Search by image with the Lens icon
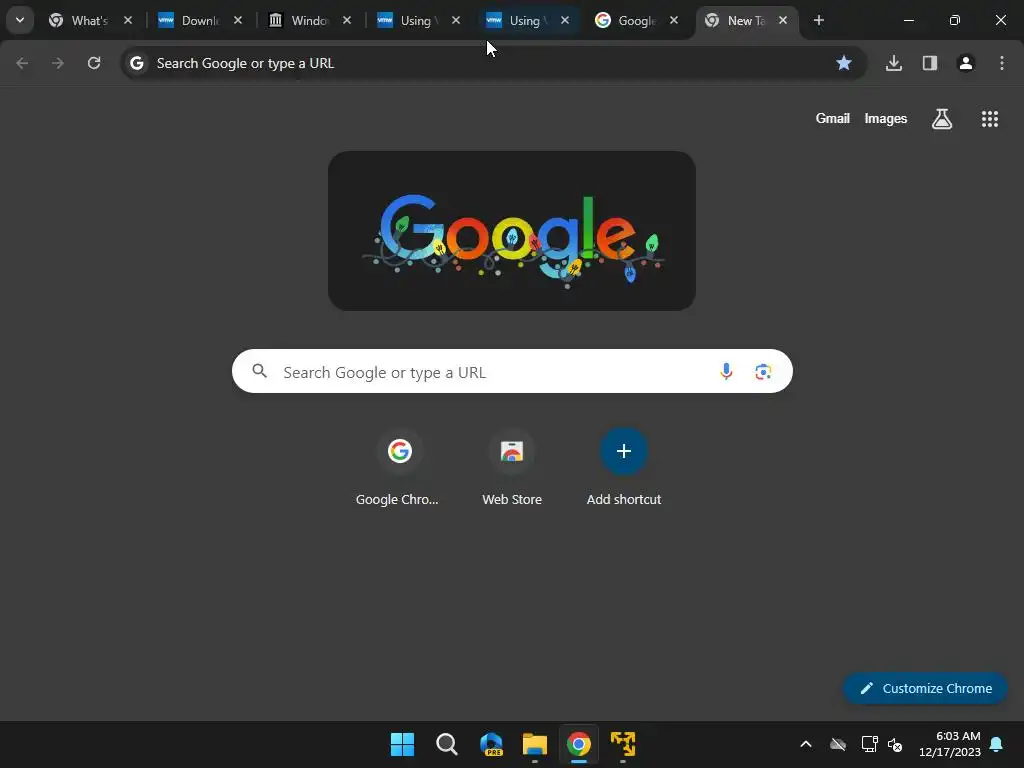Screen dimensions: 1024x768 (763, 372)
